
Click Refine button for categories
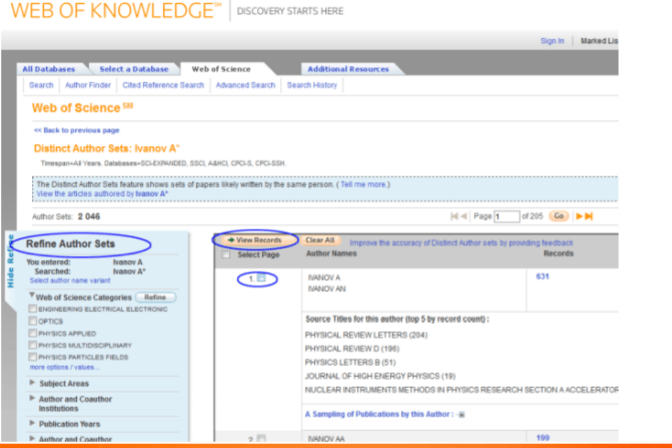click(x=155, y=297)
